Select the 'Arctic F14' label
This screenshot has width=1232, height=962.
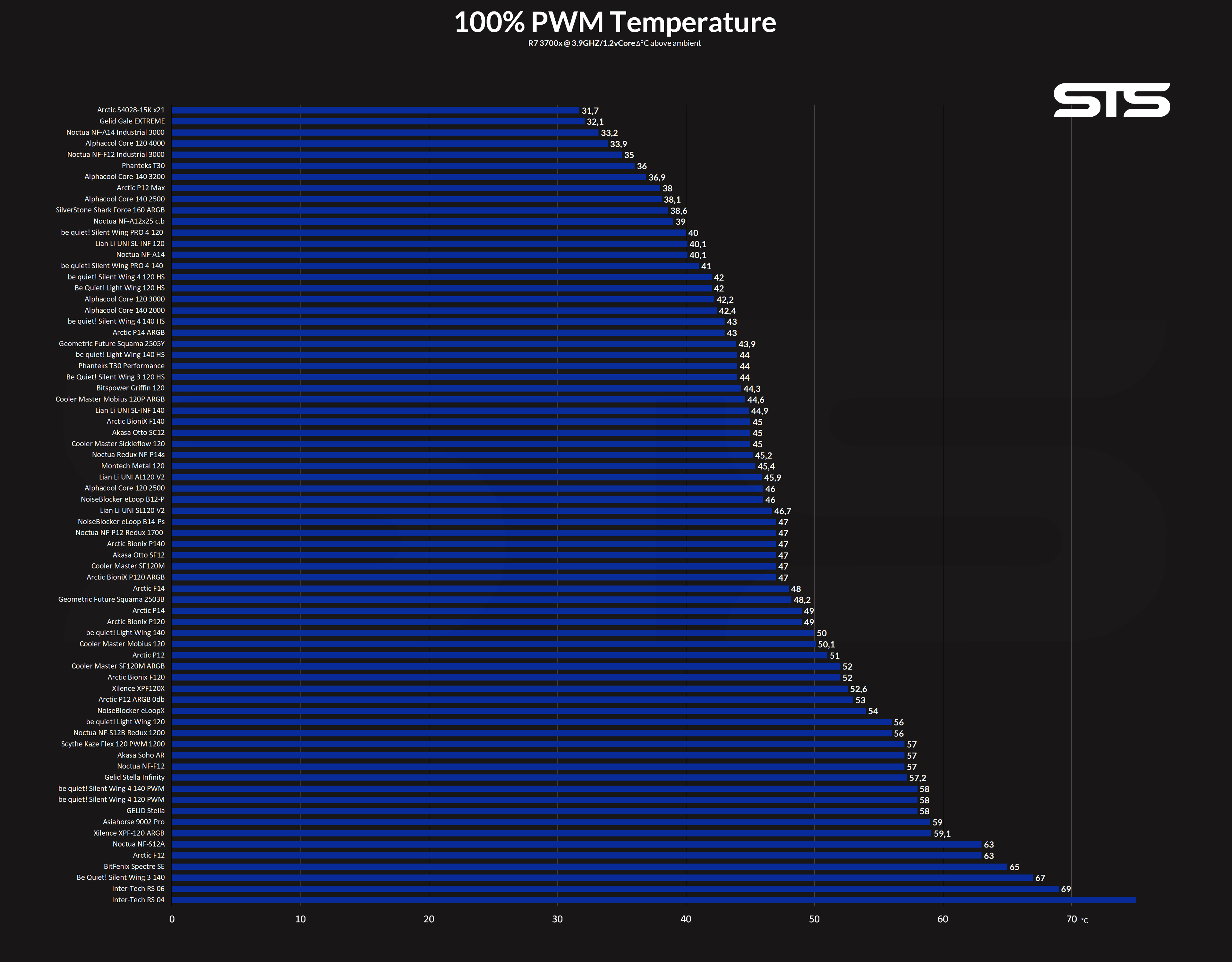coord(149,589)
